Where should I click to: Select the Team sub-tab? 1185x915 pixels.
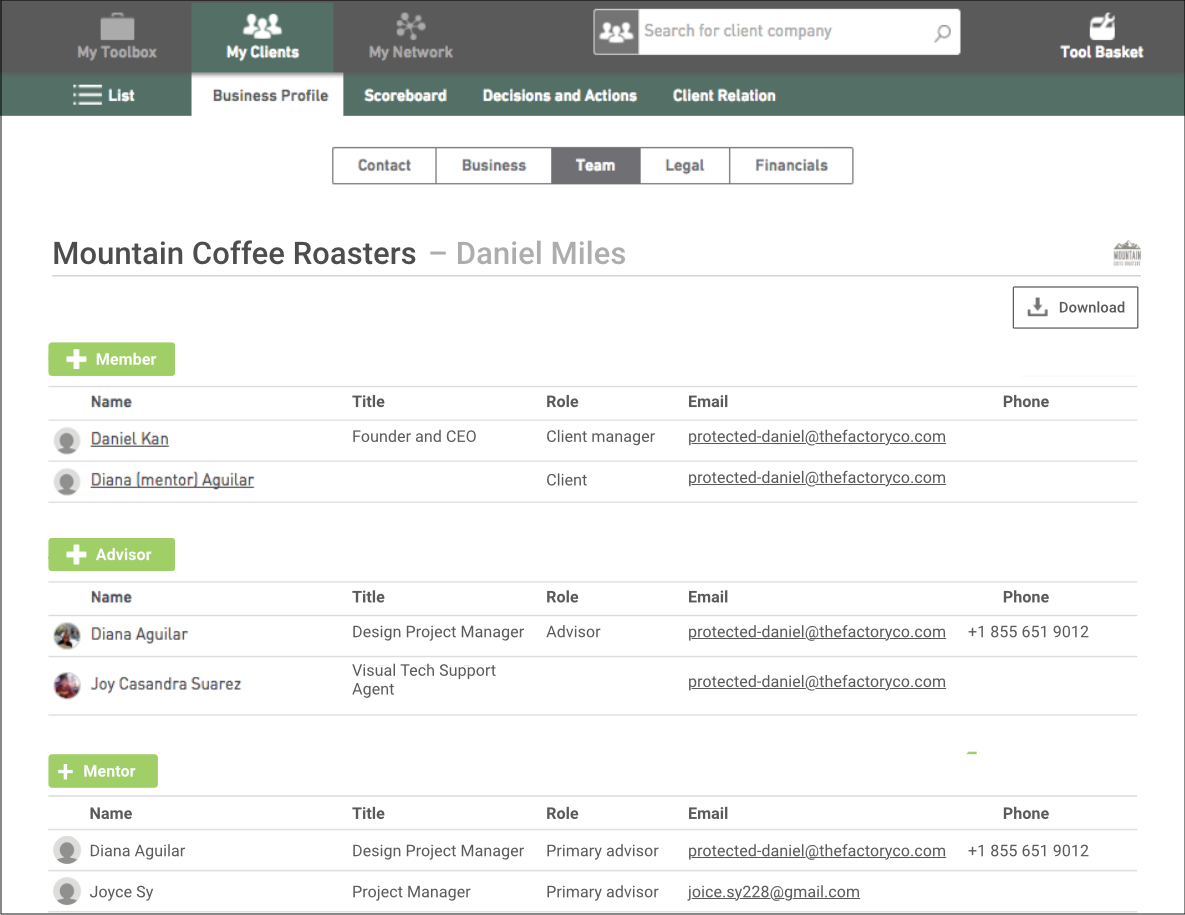click(596, 165)
